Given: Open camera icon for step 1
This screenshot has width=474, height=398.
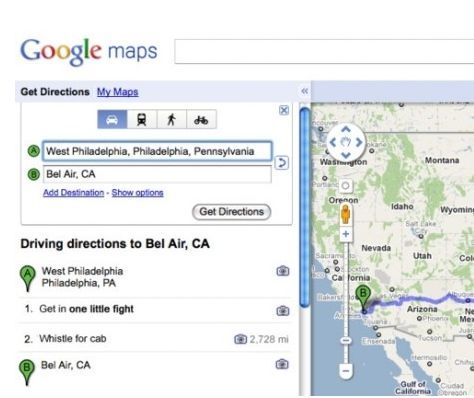Looking at the screenshot, I should (x=283, y=311).
